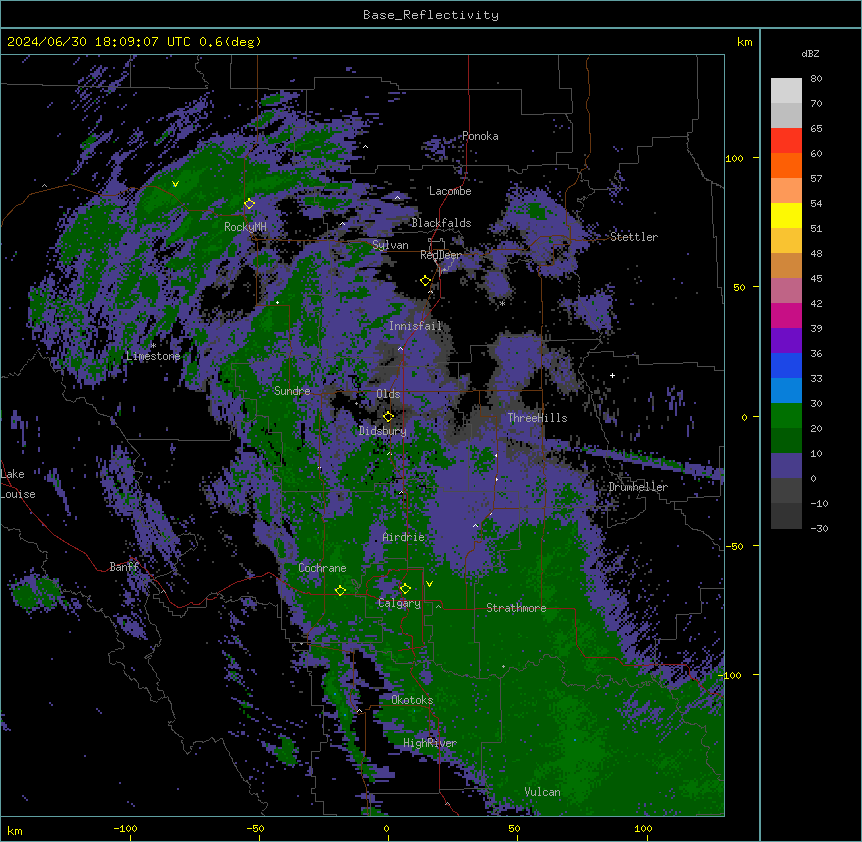Click the Didsbury label
The image size is (862, 842).
(x=383, y=431)
